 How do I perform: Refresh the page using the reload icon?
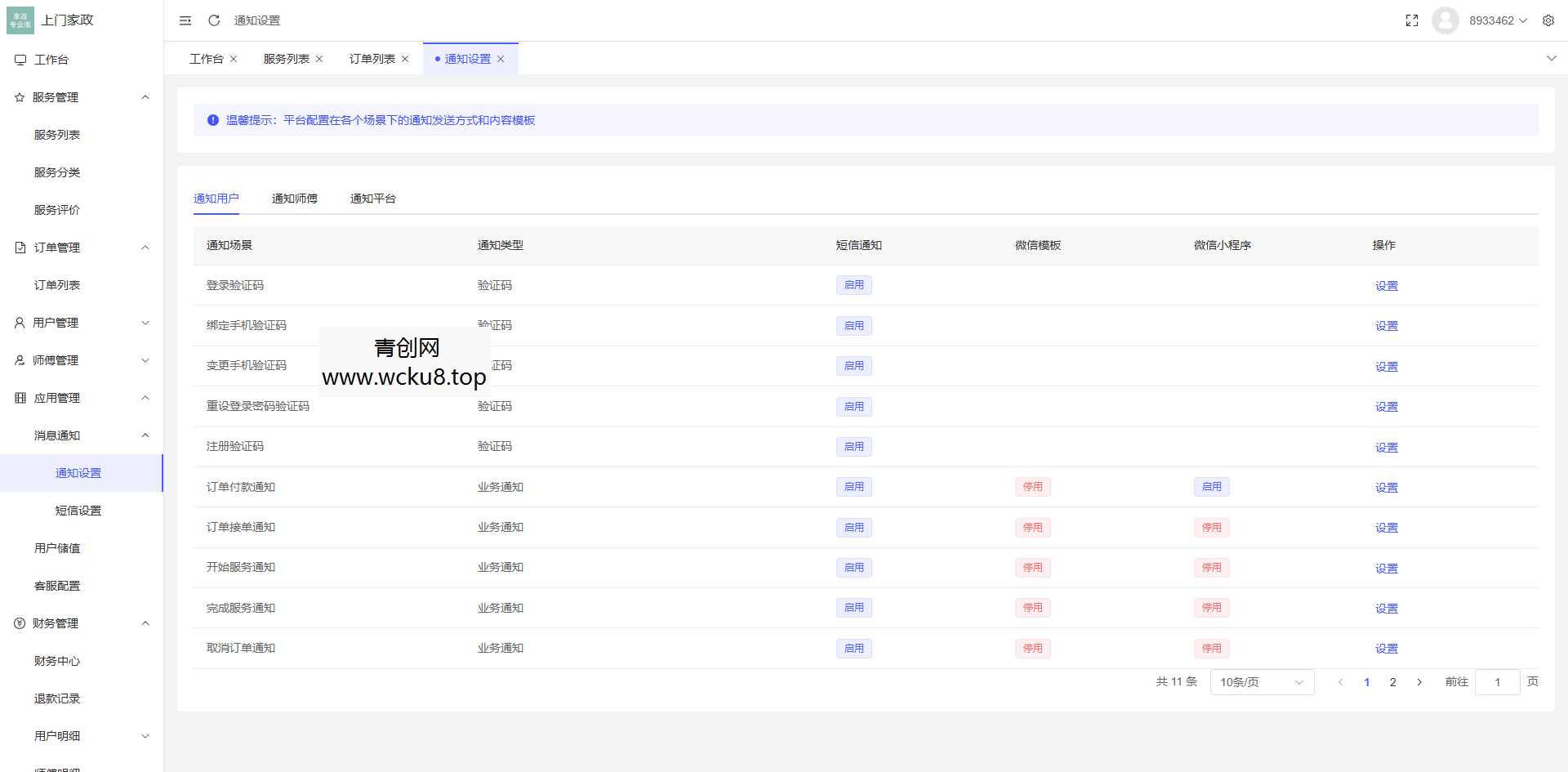tap(213, 20)
